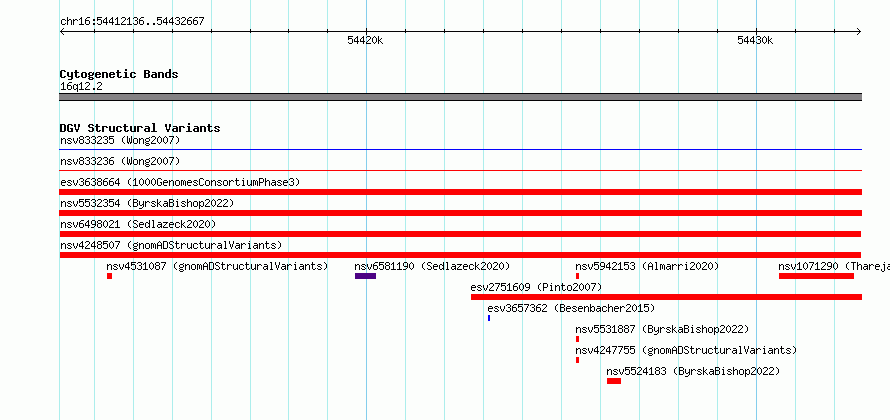This screenshot has height=420, width=890.
Task: Click the nsv4531087 variant label
Action: [217, 266]
